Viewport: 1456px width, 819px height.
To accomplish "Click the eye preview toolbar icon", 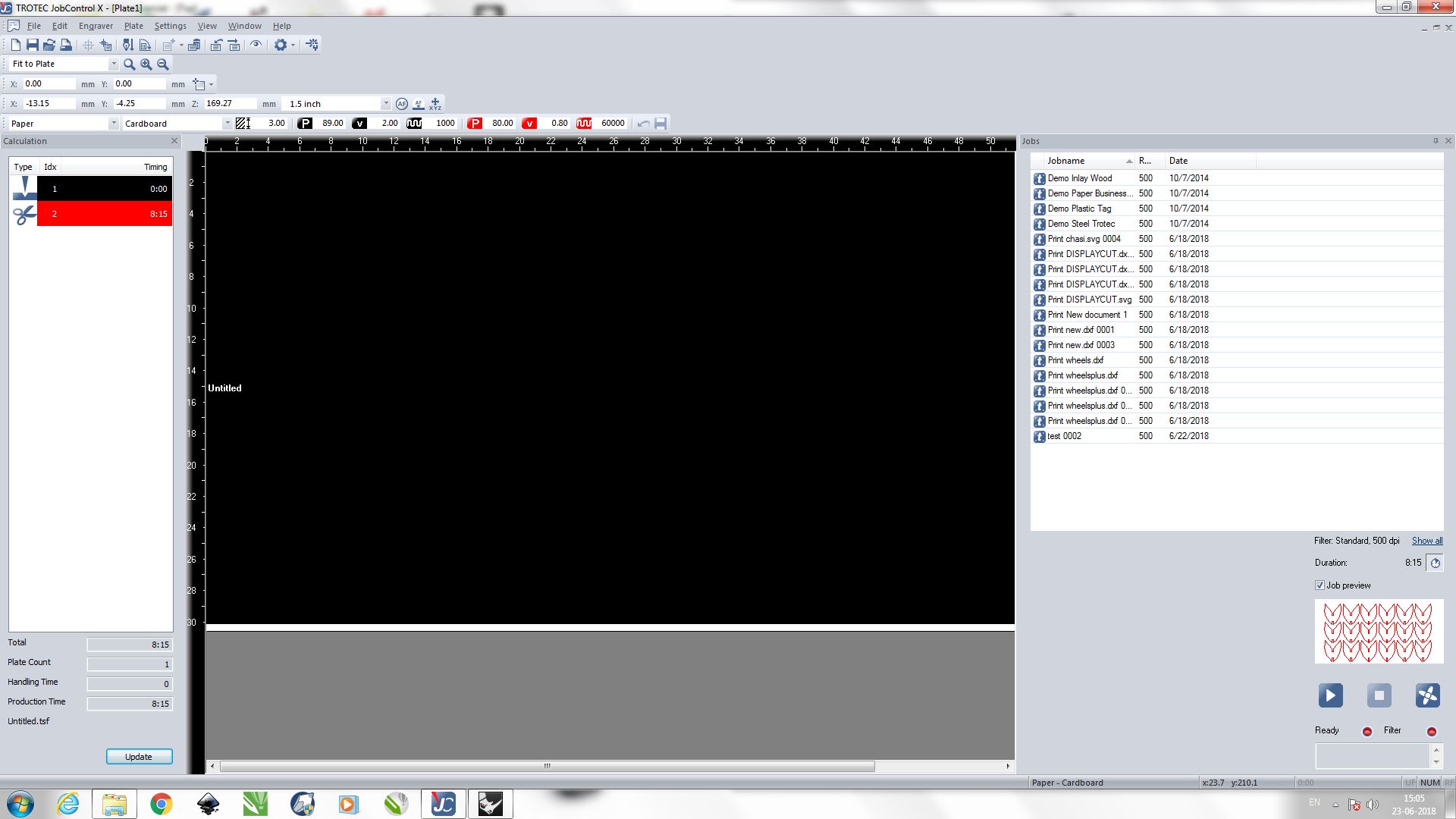I will pos(256,45).
